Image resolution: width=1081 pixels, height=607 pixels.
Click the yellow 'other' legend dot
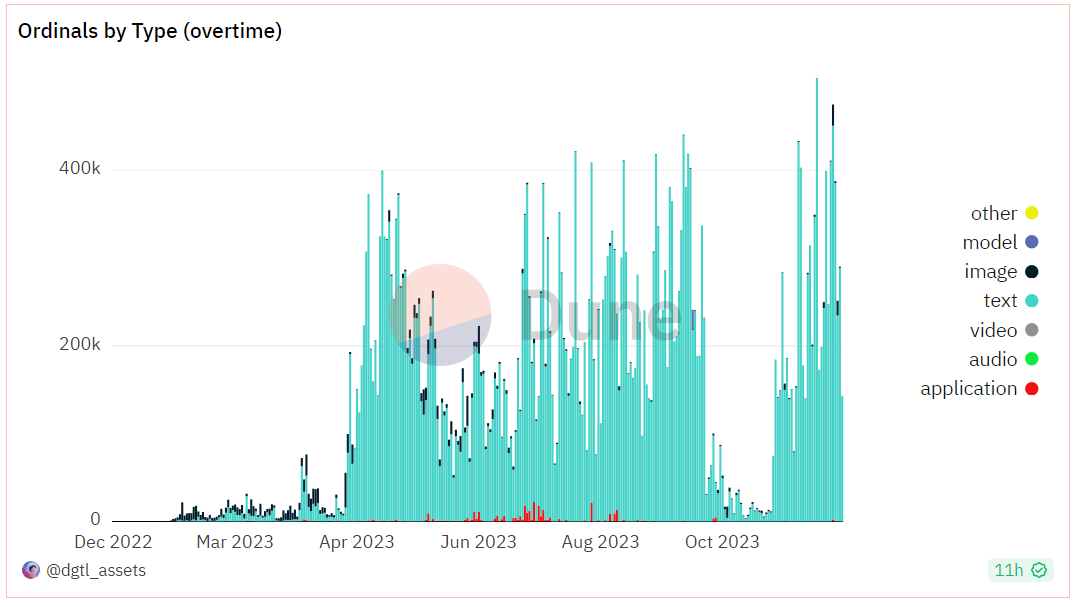(1031, 213)
